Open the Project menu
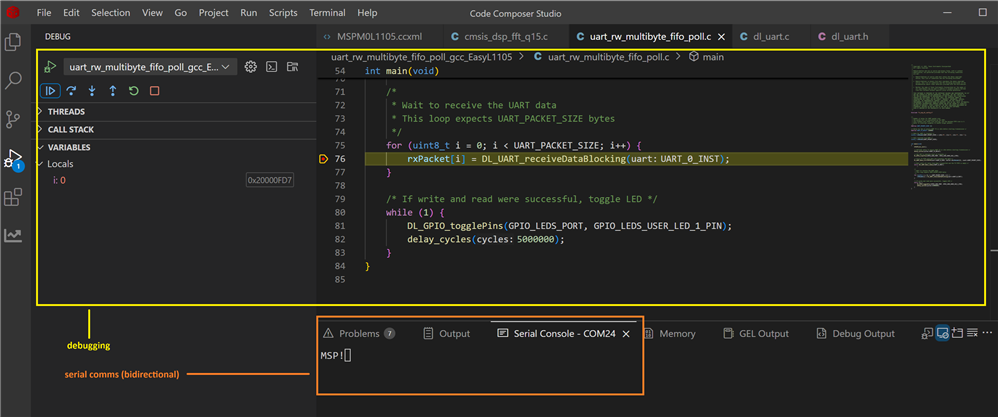The width and height of the screenshot is (998, 417). click(213, 13)
